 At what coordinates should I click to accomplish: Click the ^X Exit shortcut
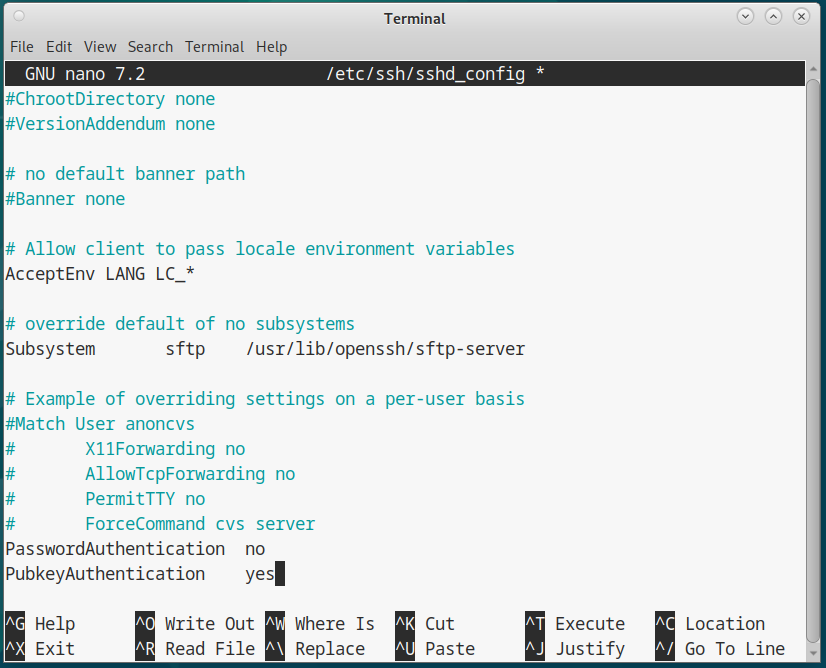click(x=40, y=649)
